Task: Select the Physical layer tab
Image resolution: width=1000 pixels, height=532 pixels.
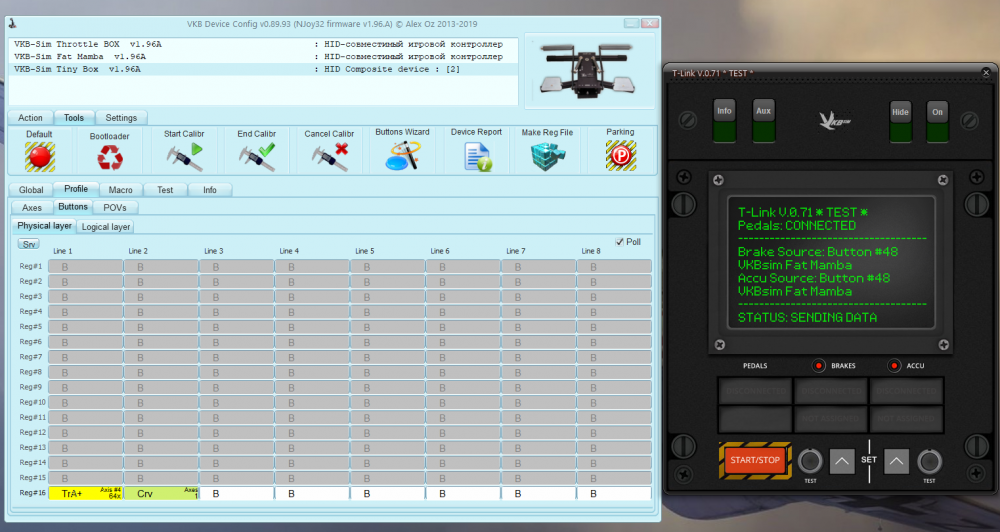Action: 44,226
